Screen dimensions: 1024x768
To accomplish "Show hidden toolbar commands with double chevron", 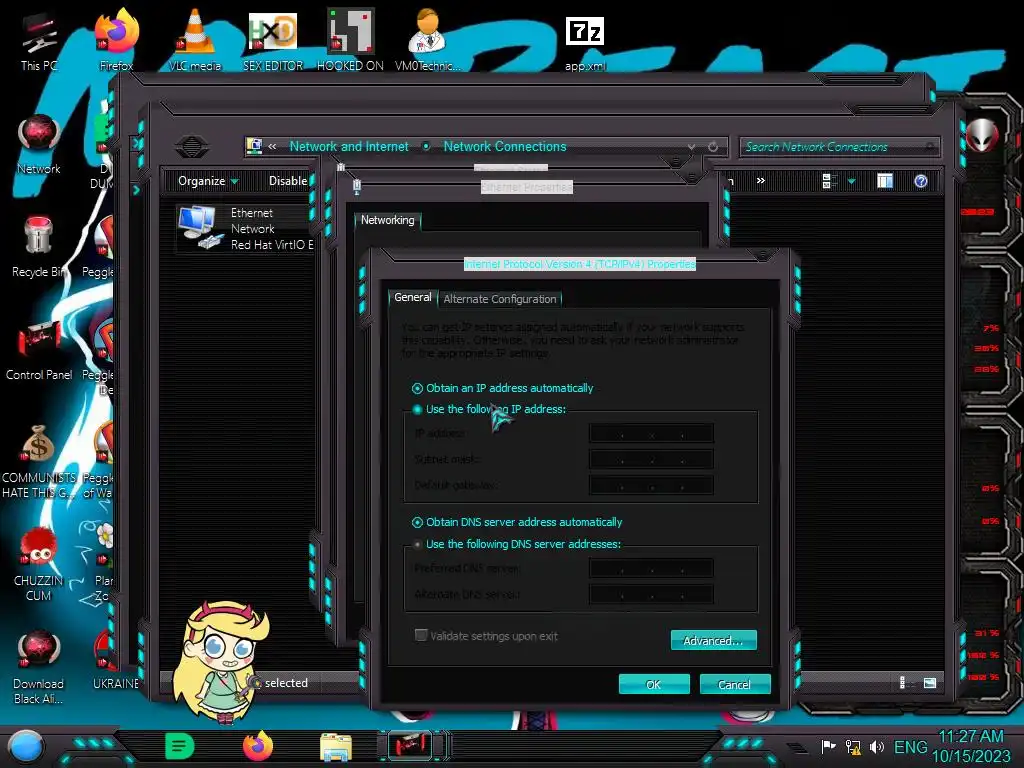I will pos(761,180).
